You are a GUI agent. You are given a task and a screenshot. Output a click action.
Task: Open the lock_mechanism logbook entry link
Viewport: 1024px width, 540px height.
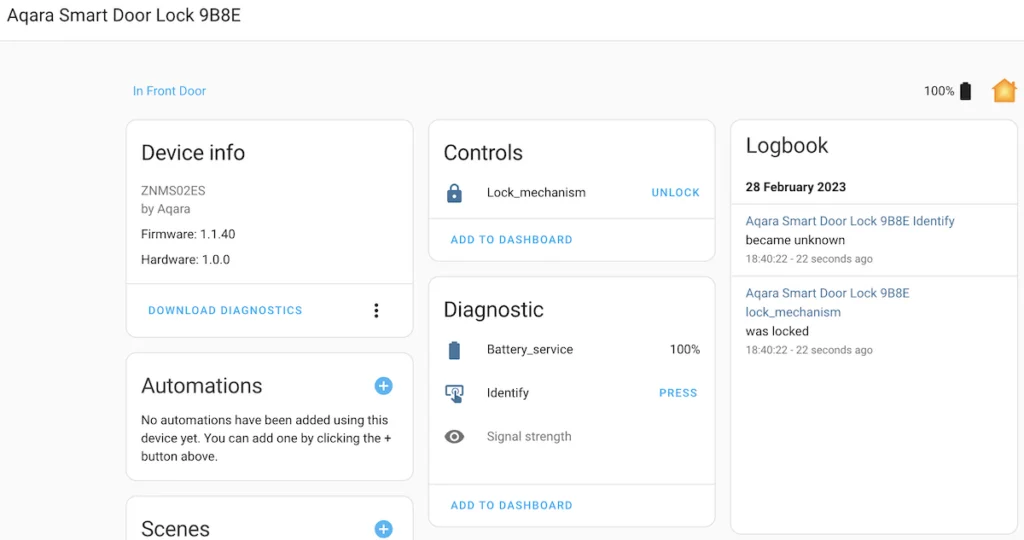(827, 302)
